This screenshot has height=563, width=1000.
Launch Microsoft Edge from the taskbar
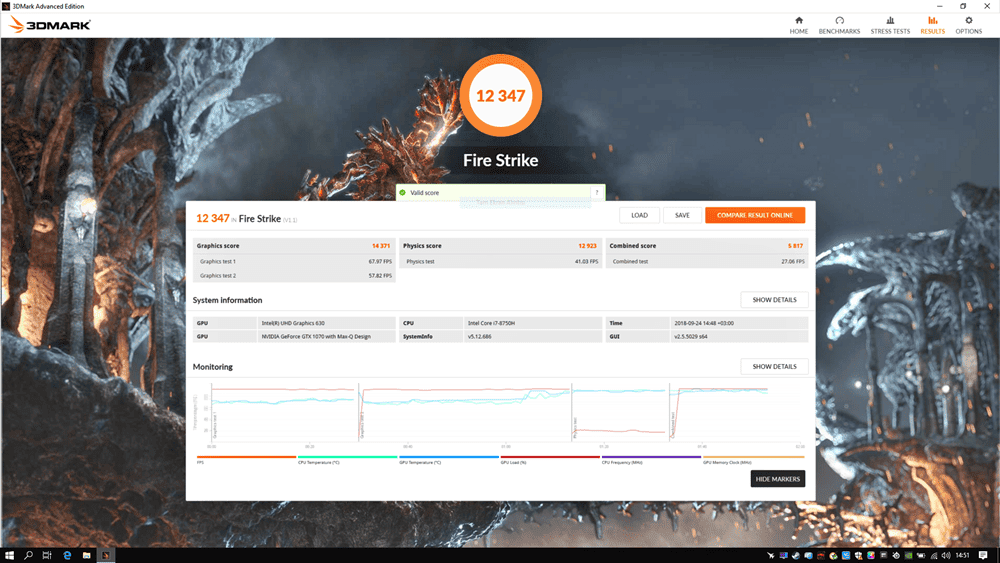tap(67, 555)
